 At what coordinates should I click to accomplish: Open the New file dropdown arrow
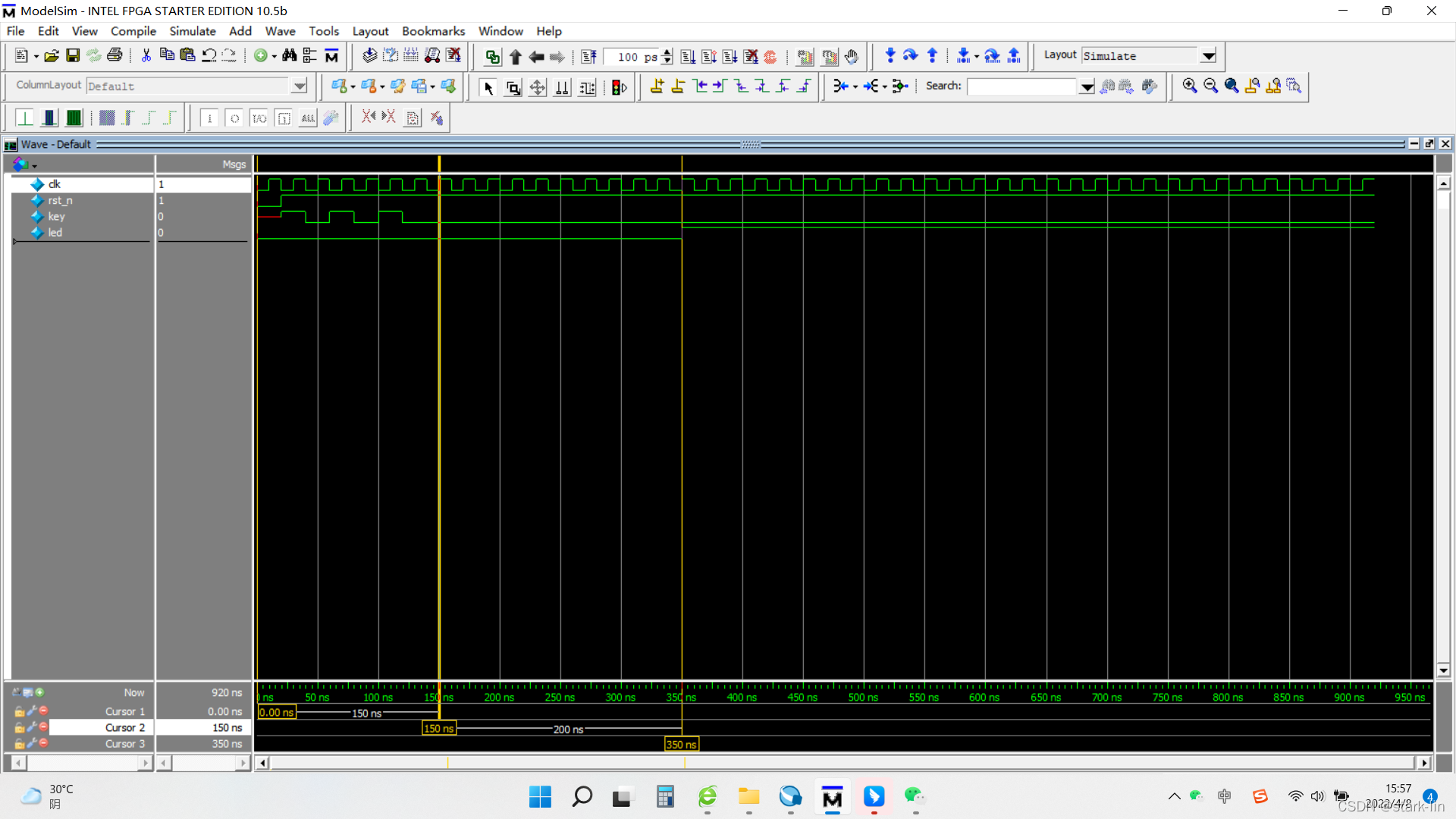[x=36, y=57]
